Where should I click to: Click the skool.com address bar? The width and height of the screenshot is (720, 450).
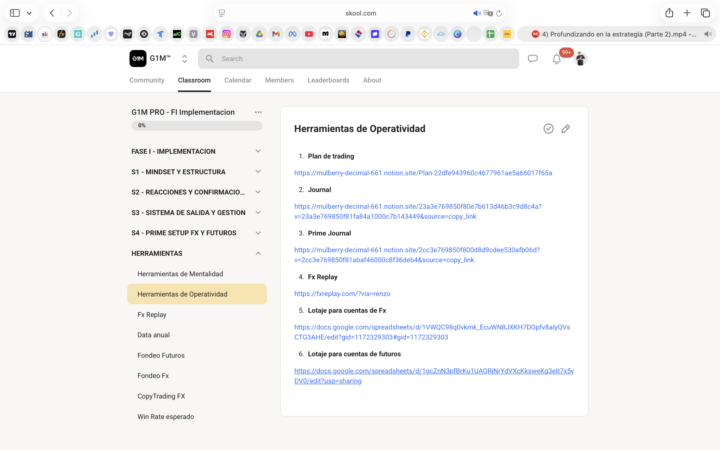tap(360, 13)
